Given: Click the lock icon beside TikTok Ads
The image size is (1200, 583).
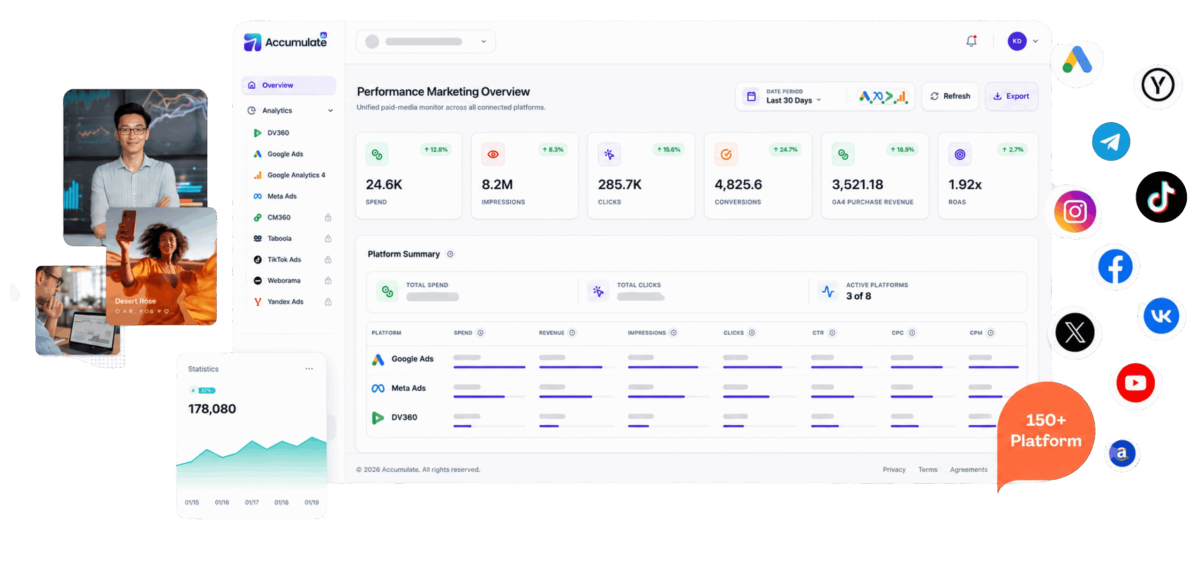Looking at the screenshot, I should [328, 259].
